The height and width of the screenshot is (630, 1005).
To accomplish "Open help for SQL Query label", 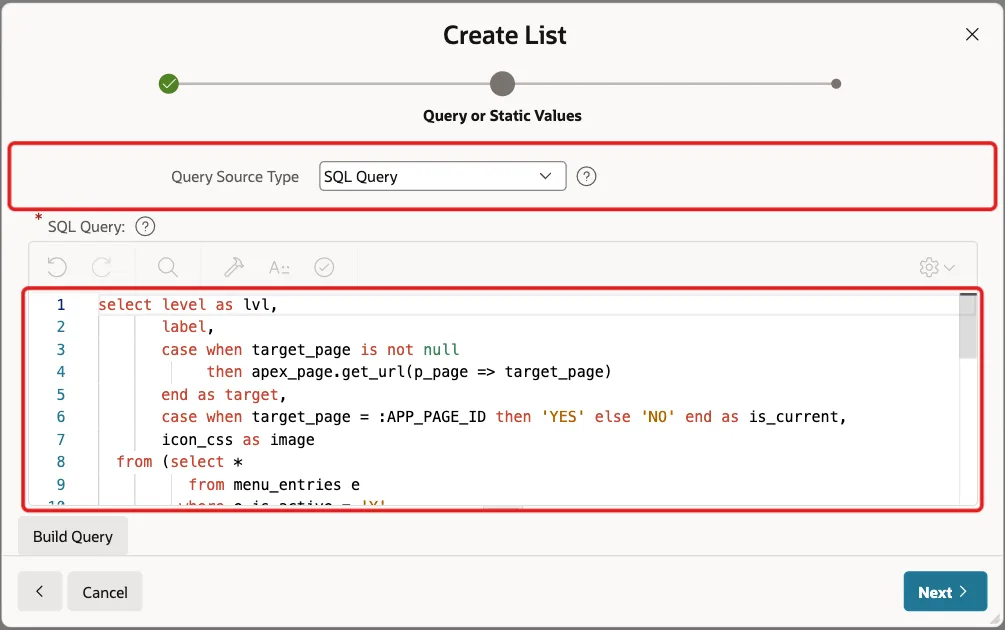I will (x=145, y=226).
